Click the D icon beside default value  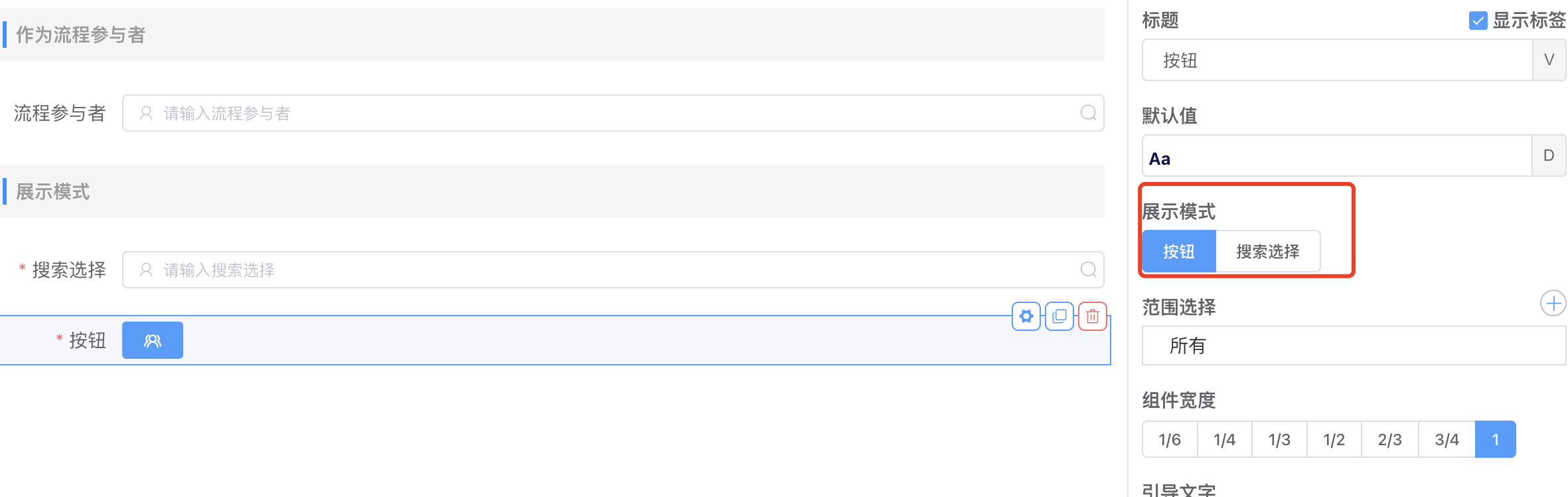[x=1549, y=155]
